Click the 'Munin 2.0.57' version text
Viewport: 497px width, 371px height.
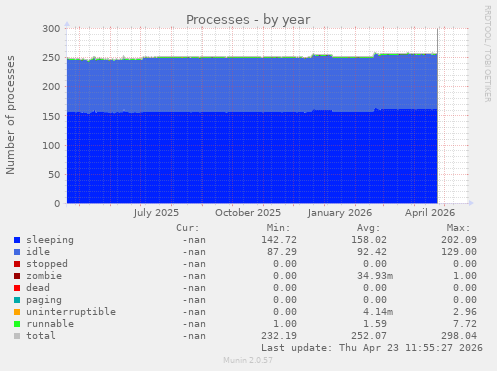pyautogui.click(x=248, y=360)
